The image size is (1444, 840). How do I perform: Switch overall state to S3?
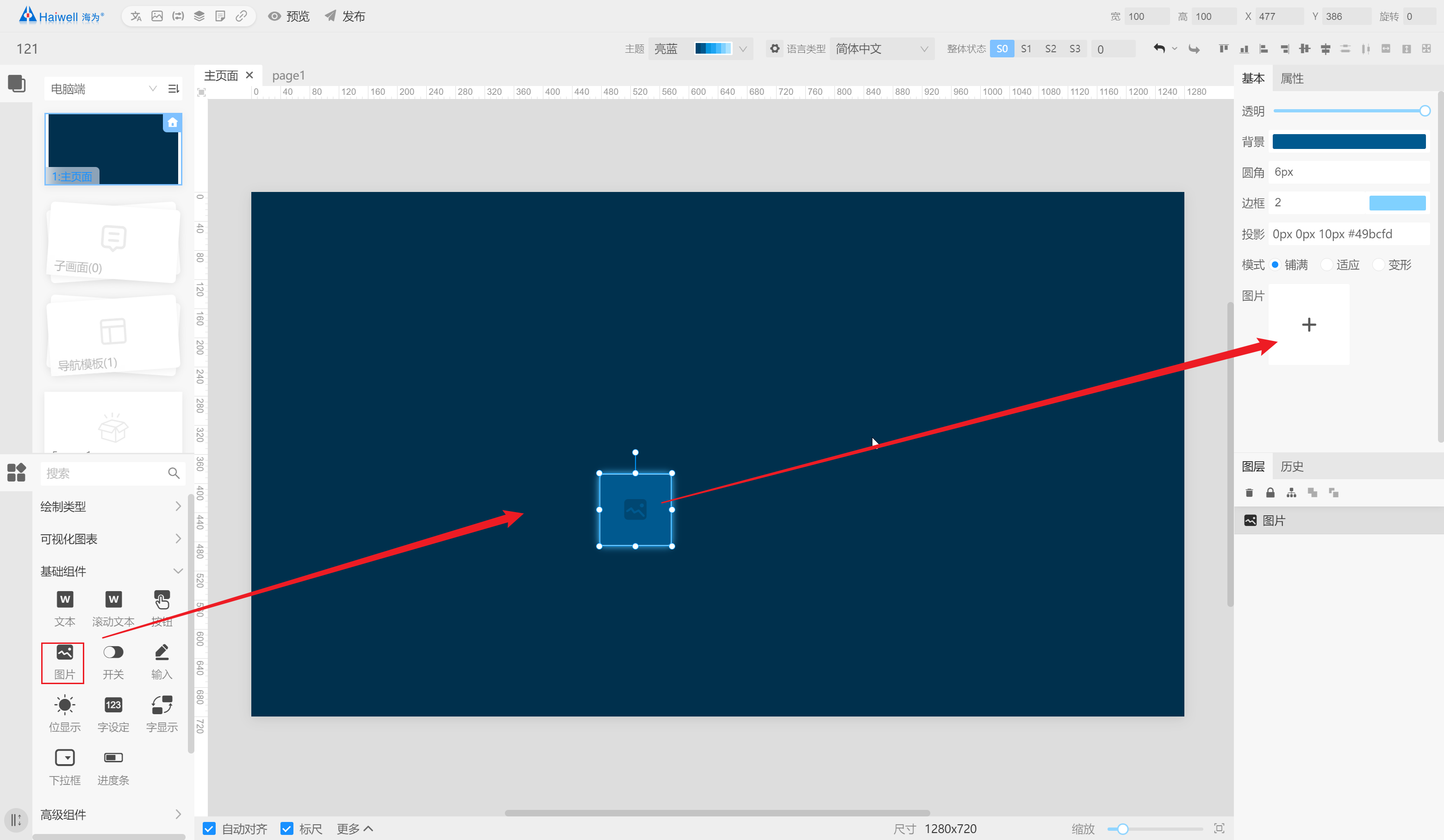[x=1075, y=49]
